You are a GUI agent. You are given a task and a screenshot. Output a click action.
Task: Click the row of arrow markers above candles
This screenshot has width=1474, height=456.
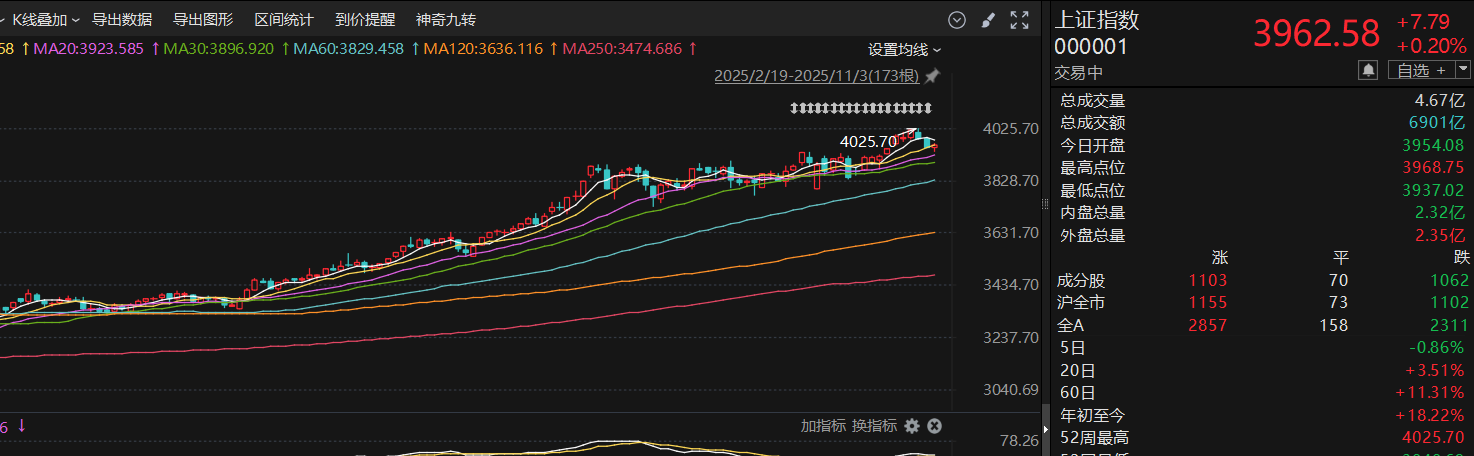[861, 107]
